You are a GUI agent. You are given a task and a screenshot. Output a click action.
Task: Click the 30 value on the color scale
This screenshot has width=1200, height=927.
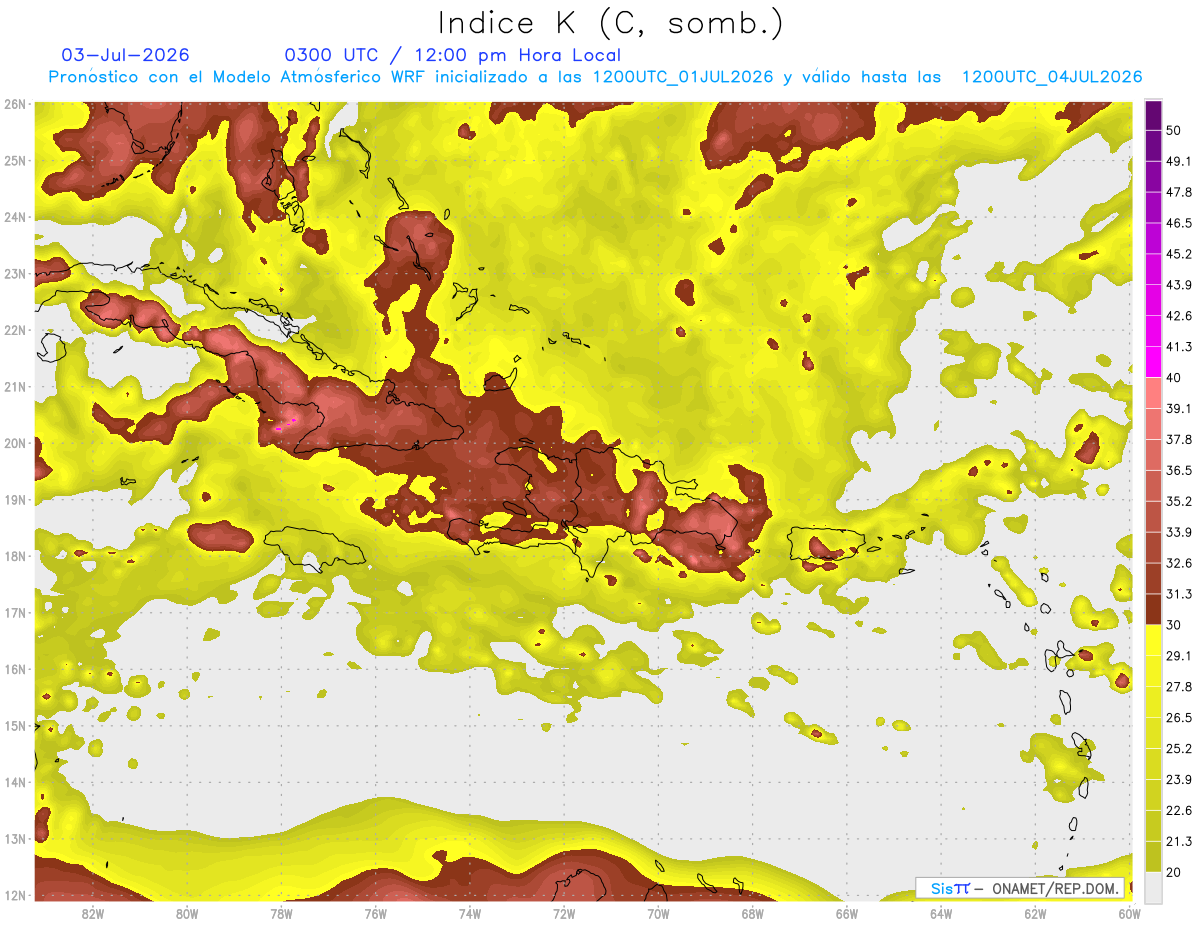(x=1173, y=625)
